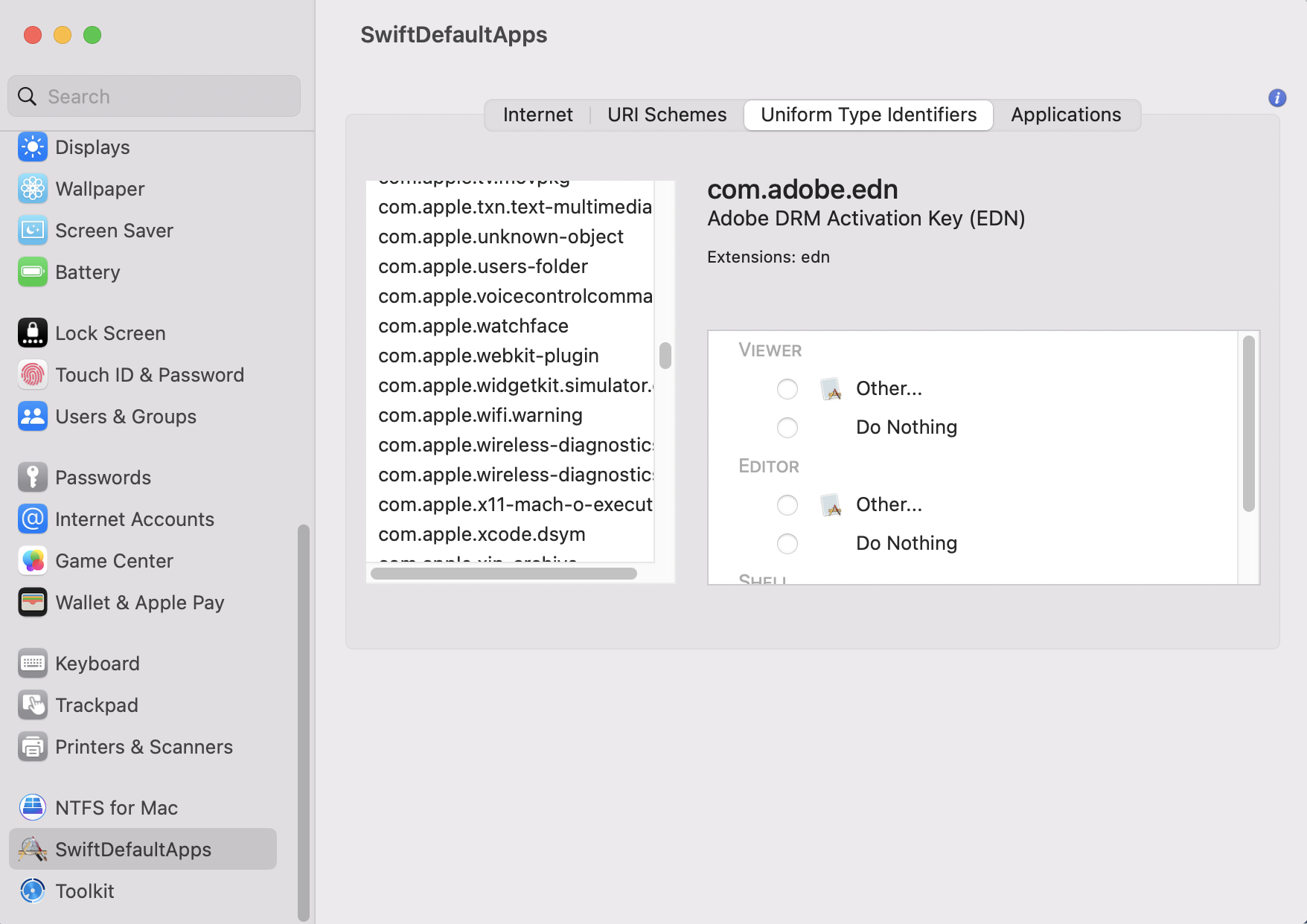
Task: Select the NTFS for Mac icon
Action: point(33,808)
